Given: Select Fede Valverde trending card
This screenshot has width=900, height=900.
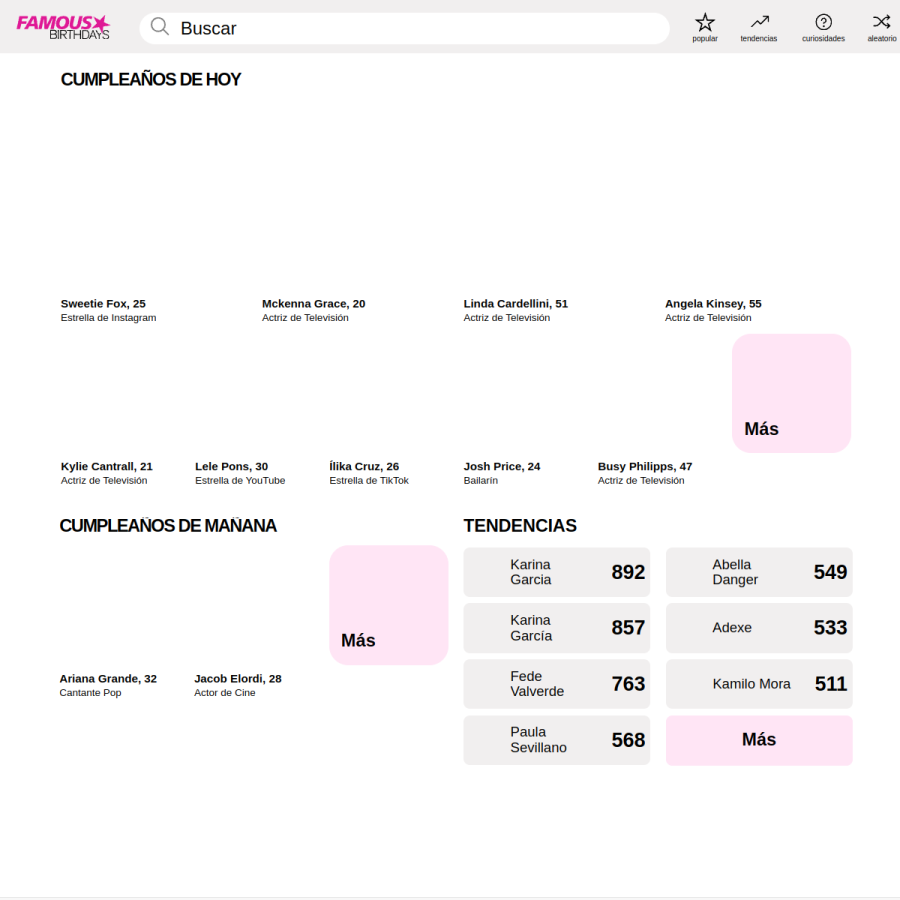Looking at the screenshot, I should (557, 684).
